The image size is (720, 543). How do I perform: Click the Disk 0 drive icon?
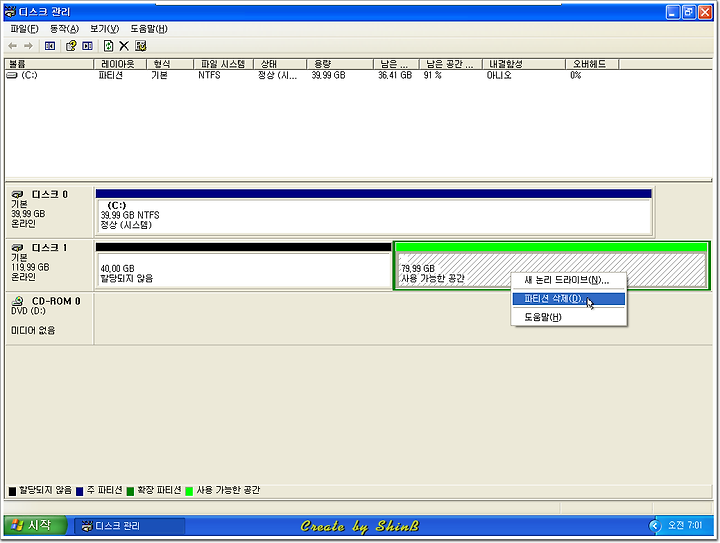click(x=17, y=195)
